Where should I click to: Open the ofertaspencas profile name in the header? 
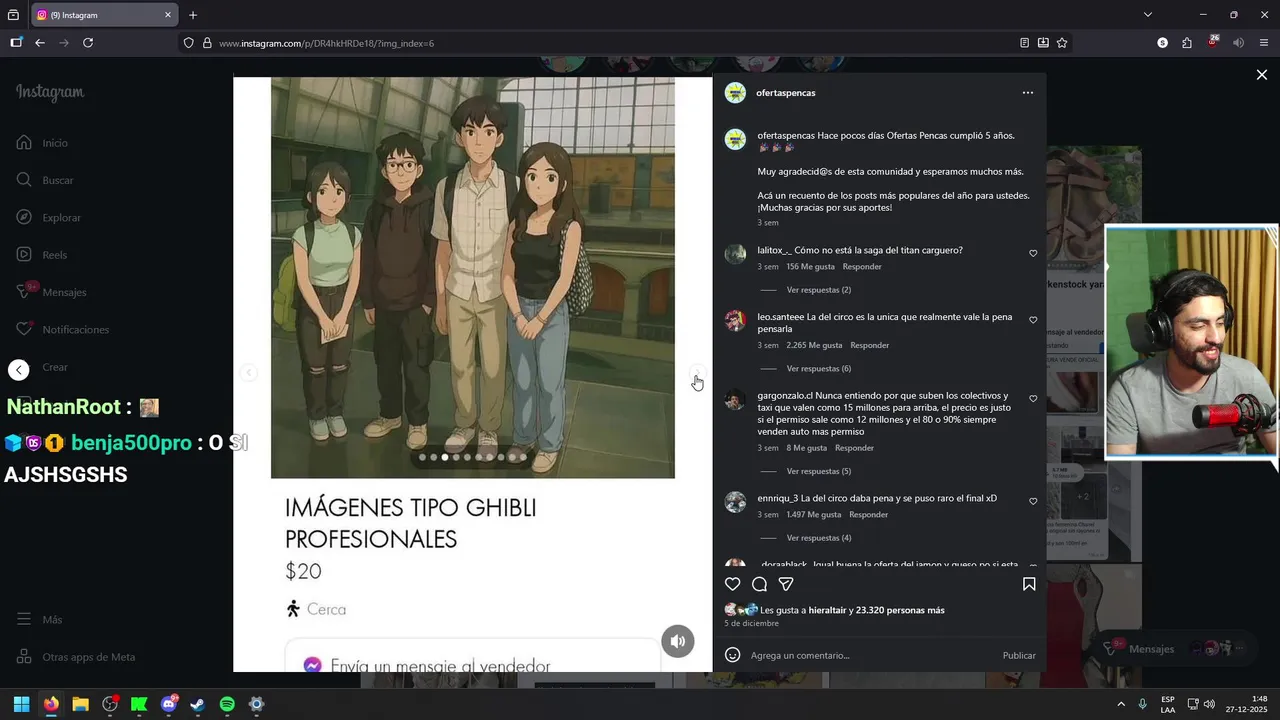[x=786, y=93]
